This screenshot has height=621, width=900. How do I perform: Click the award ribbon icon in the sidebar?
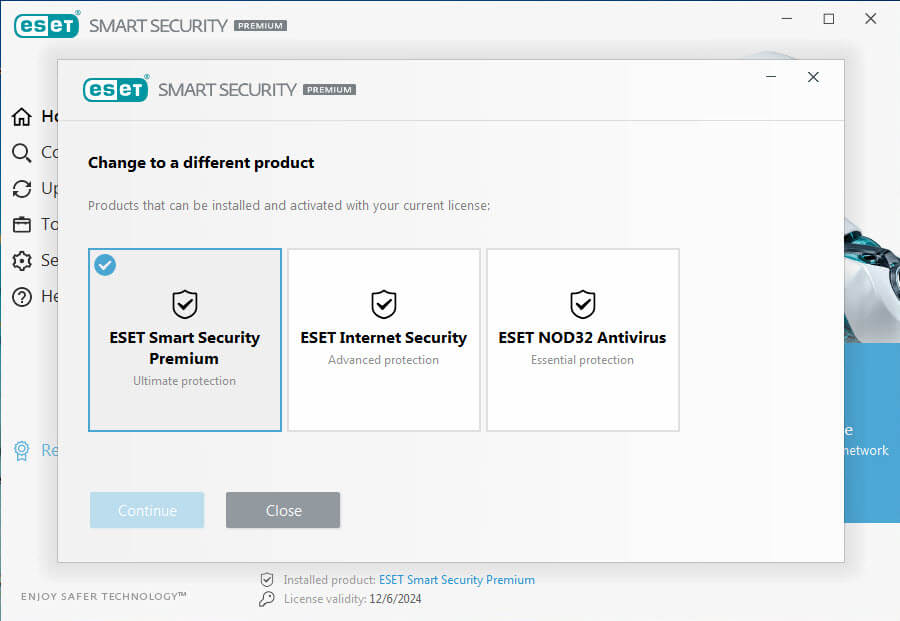pos(21,451)
